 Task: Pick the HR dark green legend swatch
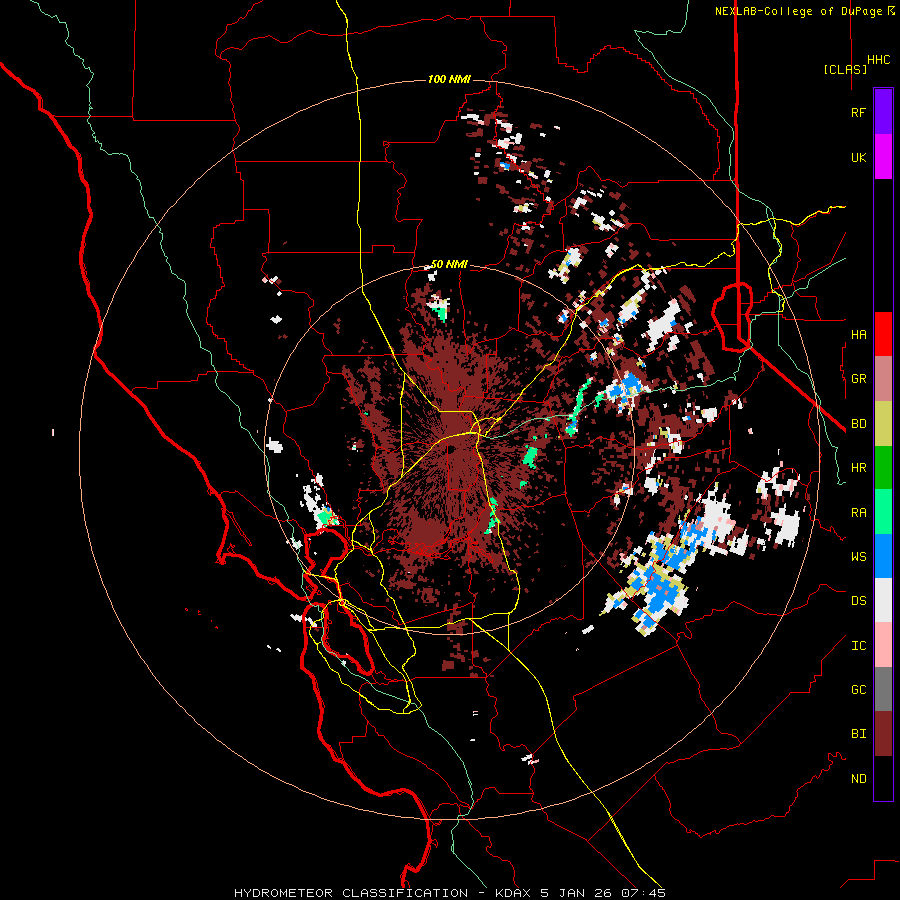coord(883,468)
